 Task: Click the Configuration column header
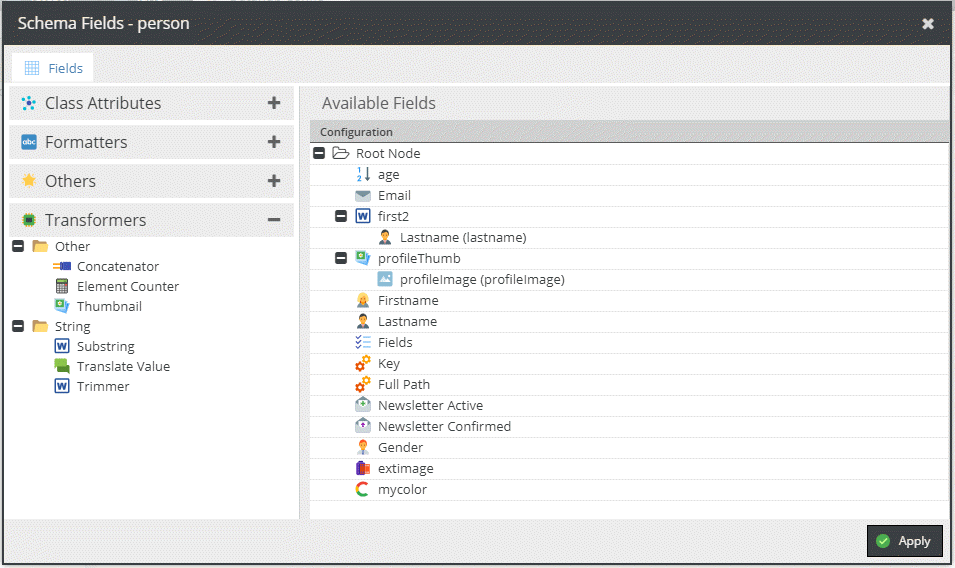click(356, 132)
